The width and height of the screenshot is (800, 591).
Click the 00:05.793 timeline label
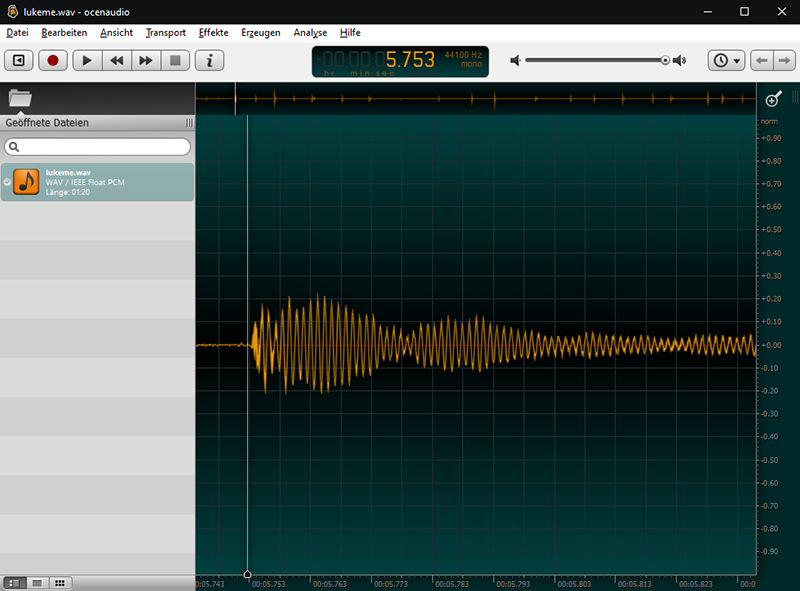[513, 584]
